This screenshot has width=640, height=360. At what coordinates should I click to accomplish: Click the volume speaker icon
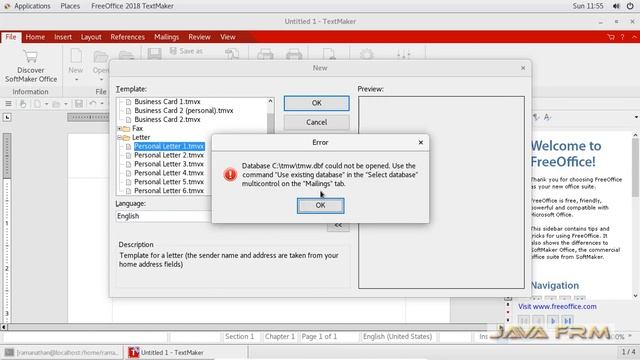(616, 6)
